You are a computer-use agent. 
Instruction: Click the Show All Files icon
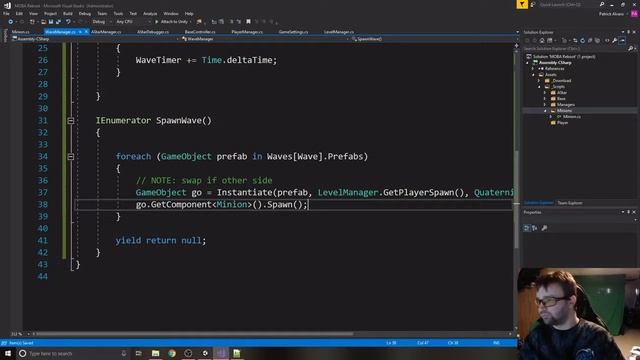tap(598, 40)
